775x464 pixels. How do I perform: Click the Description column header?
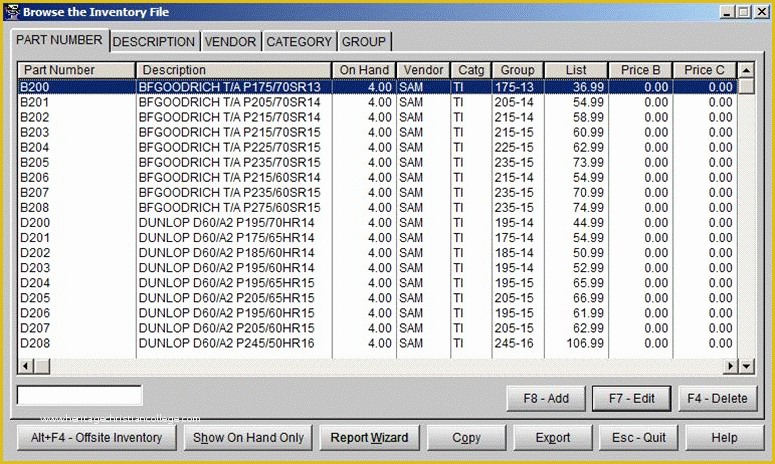coord(233,70)
